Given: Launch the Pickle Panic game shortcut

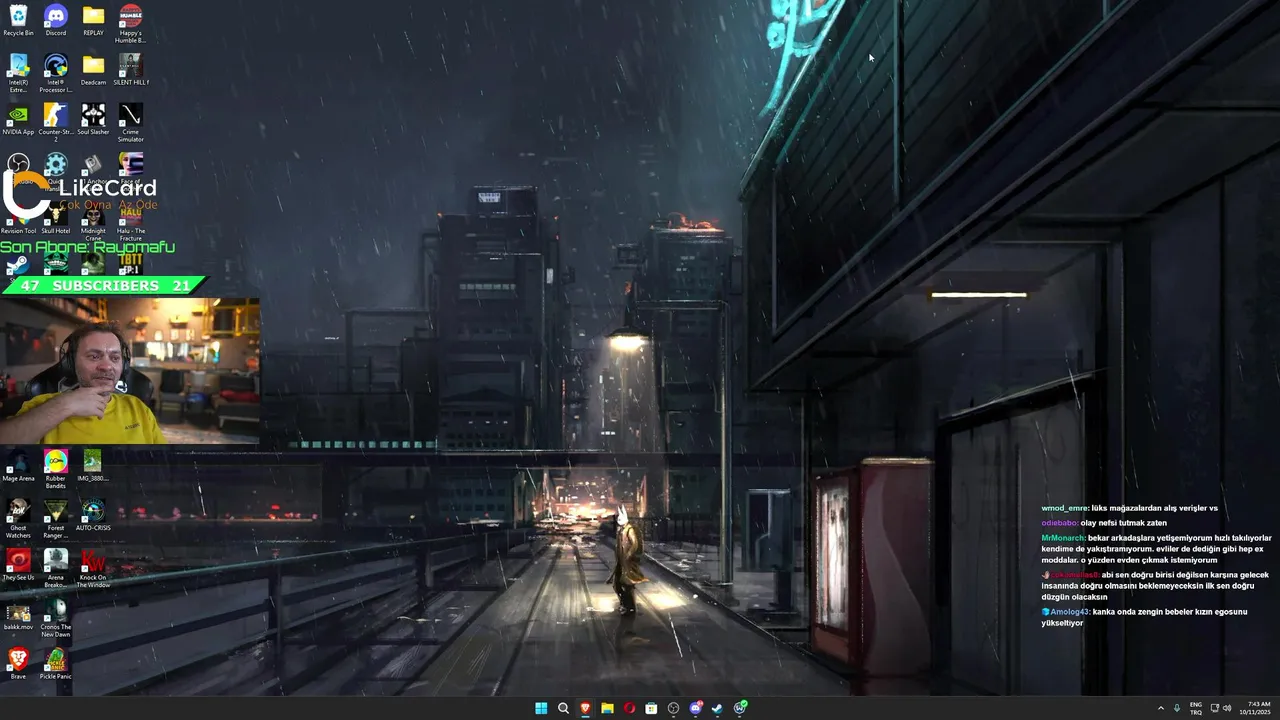Looking at the screenshot, I should point(56,664).
